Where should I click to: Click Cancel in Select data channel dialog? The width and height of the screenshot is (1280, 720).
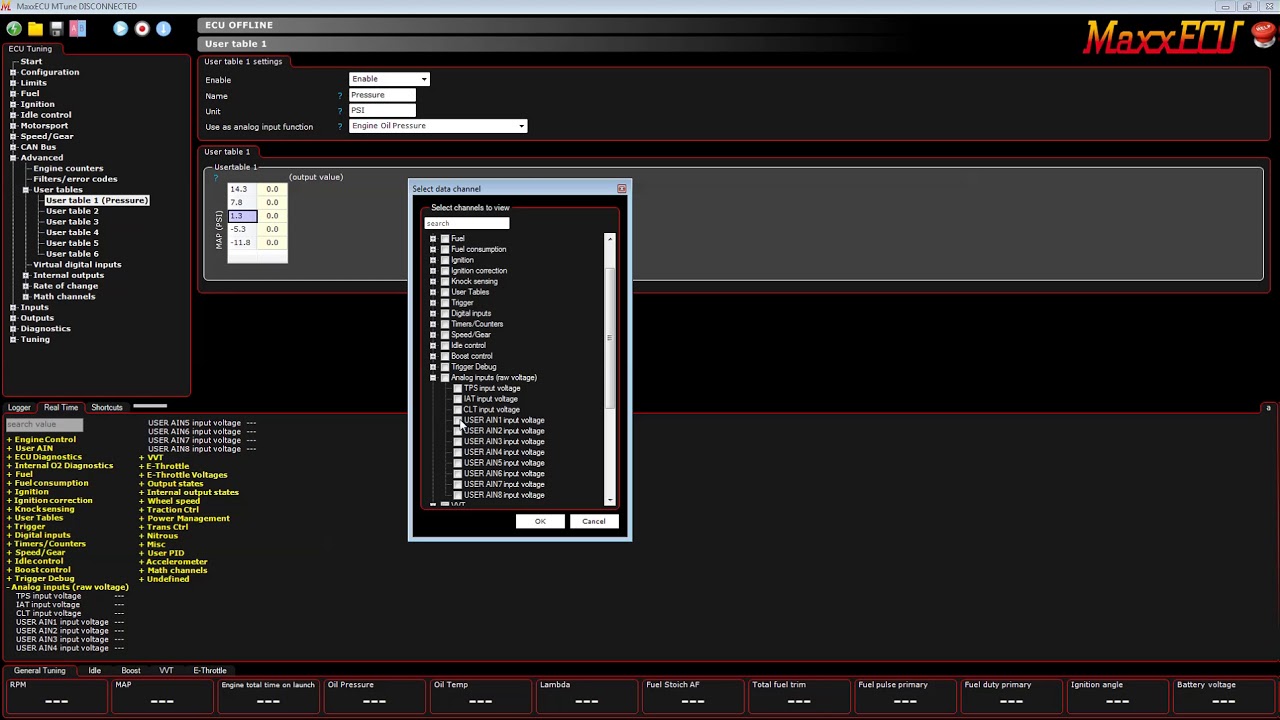pyautogui.click(x=594, y=521)
